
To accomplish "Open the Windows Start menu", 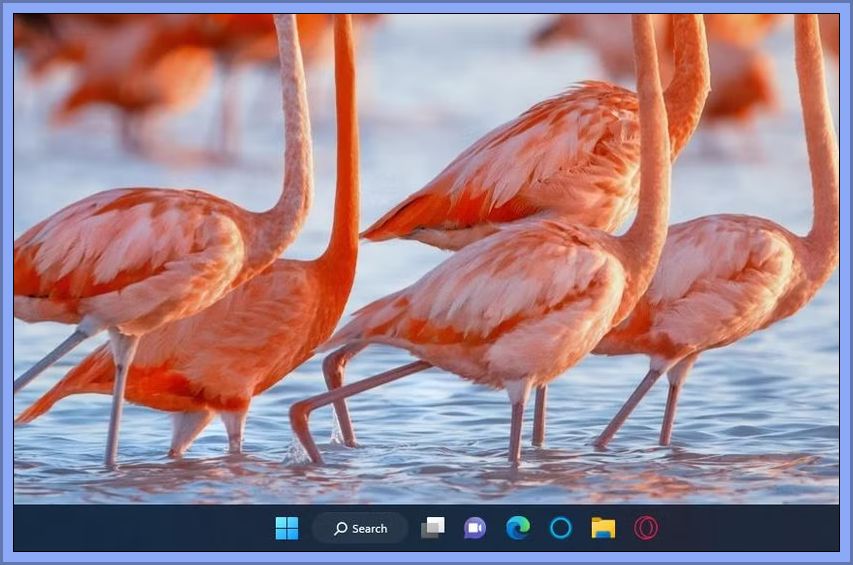I will 287,528.
